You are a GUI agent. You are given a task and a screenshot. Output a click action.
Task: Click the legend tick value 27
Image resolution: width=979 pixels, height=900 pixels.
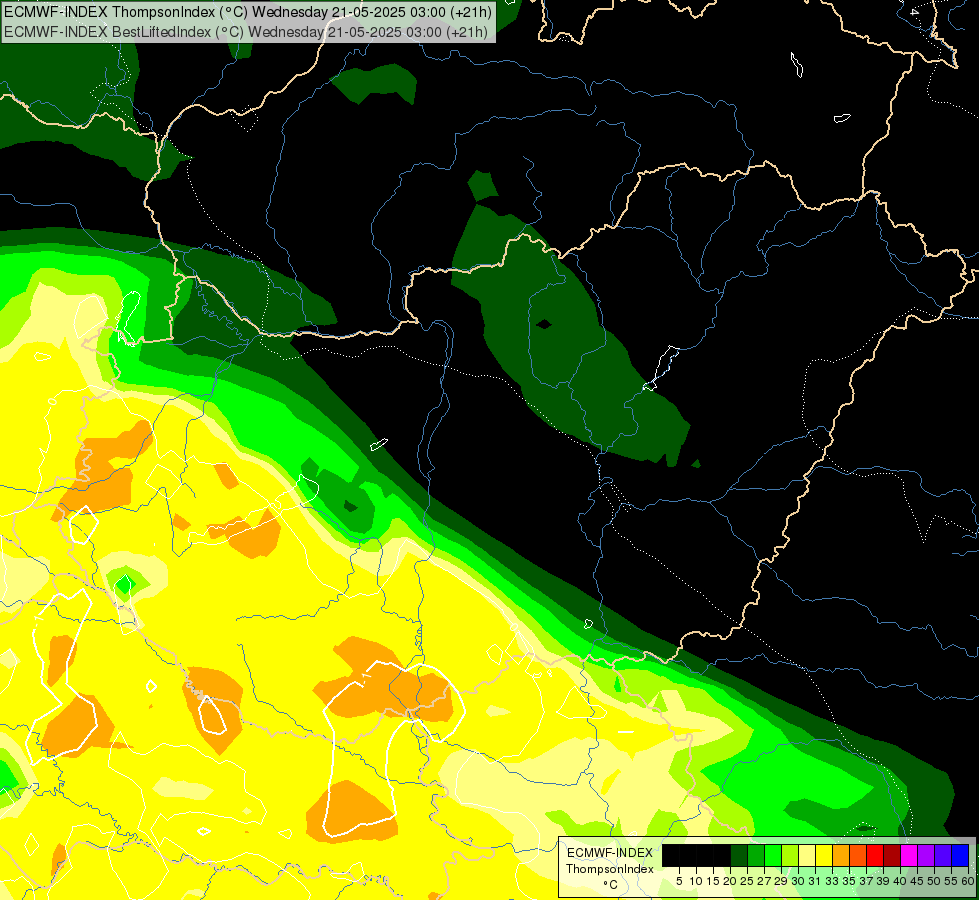[x=764, y=881]
